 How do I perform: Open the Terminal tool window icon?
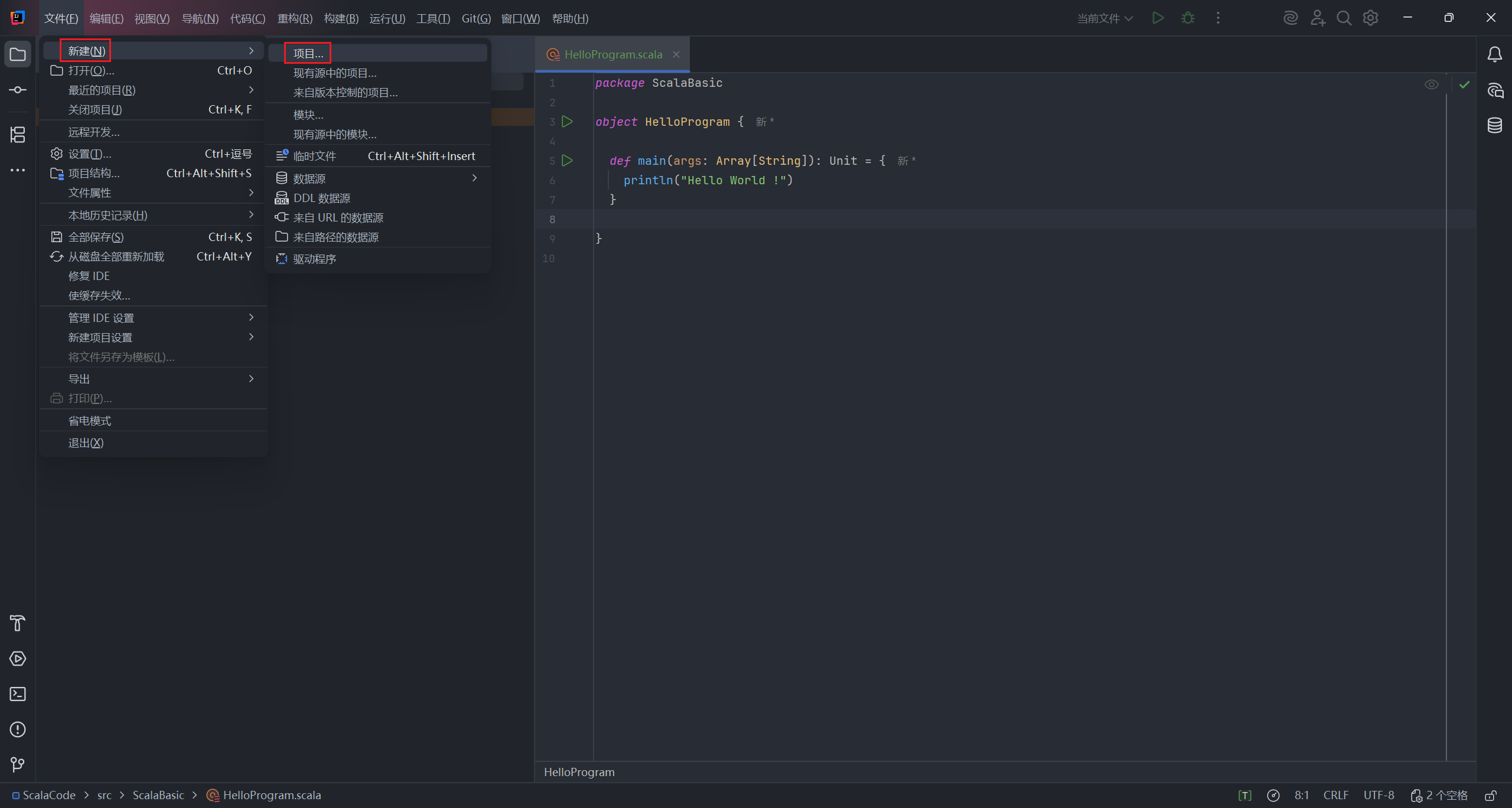(x=18, y=694)
